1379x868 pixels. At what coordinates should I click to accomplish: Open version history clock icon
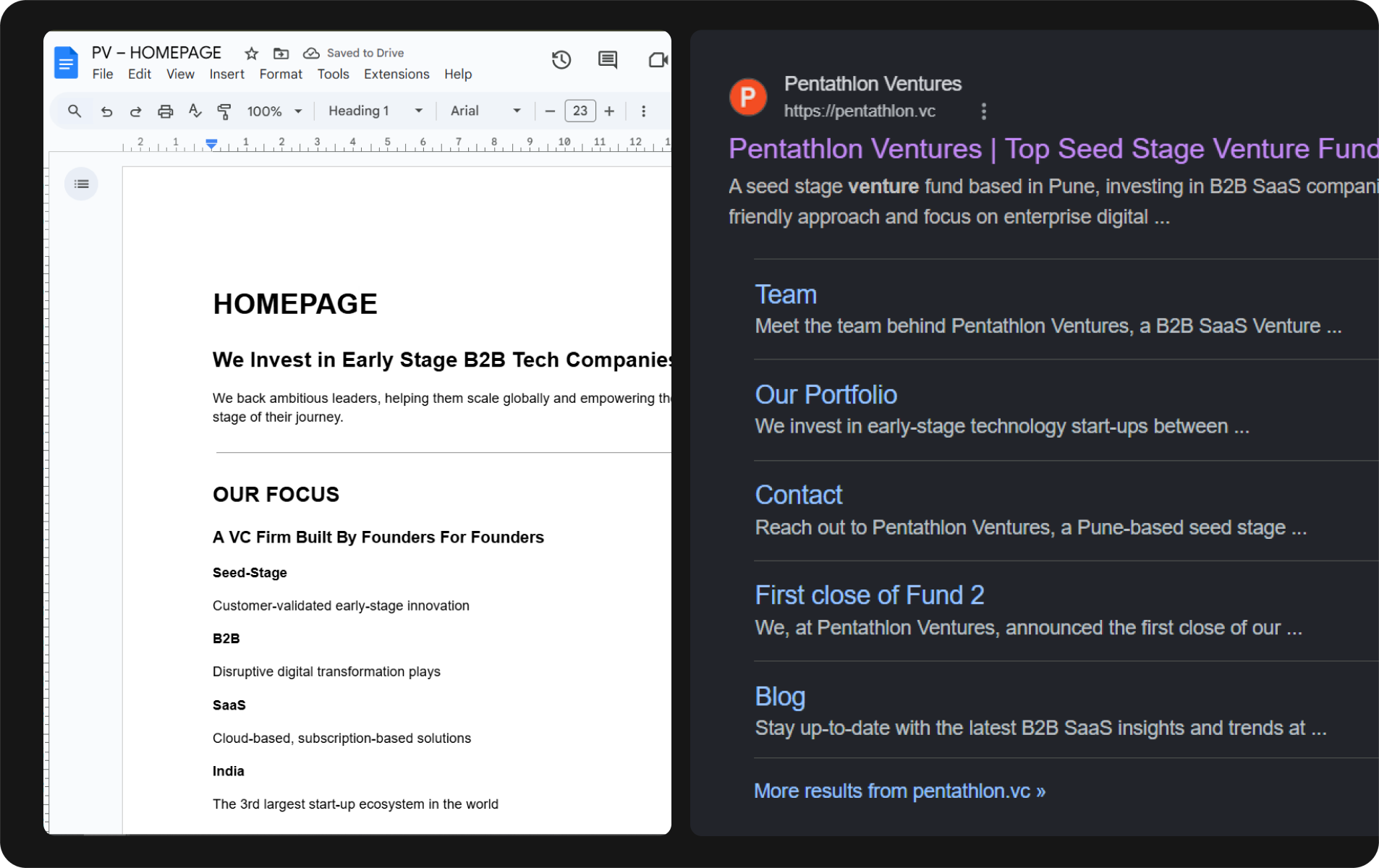coord(561,60)
